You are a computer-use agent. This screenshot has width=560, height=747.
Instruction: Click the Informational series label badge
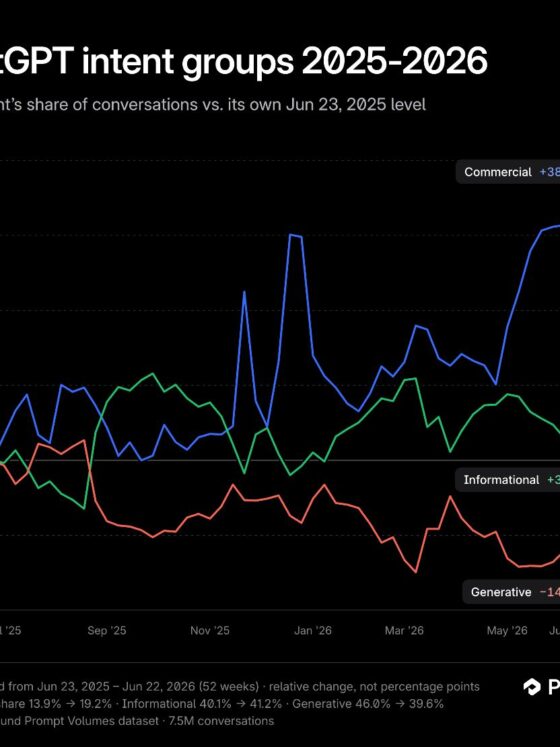508,480
